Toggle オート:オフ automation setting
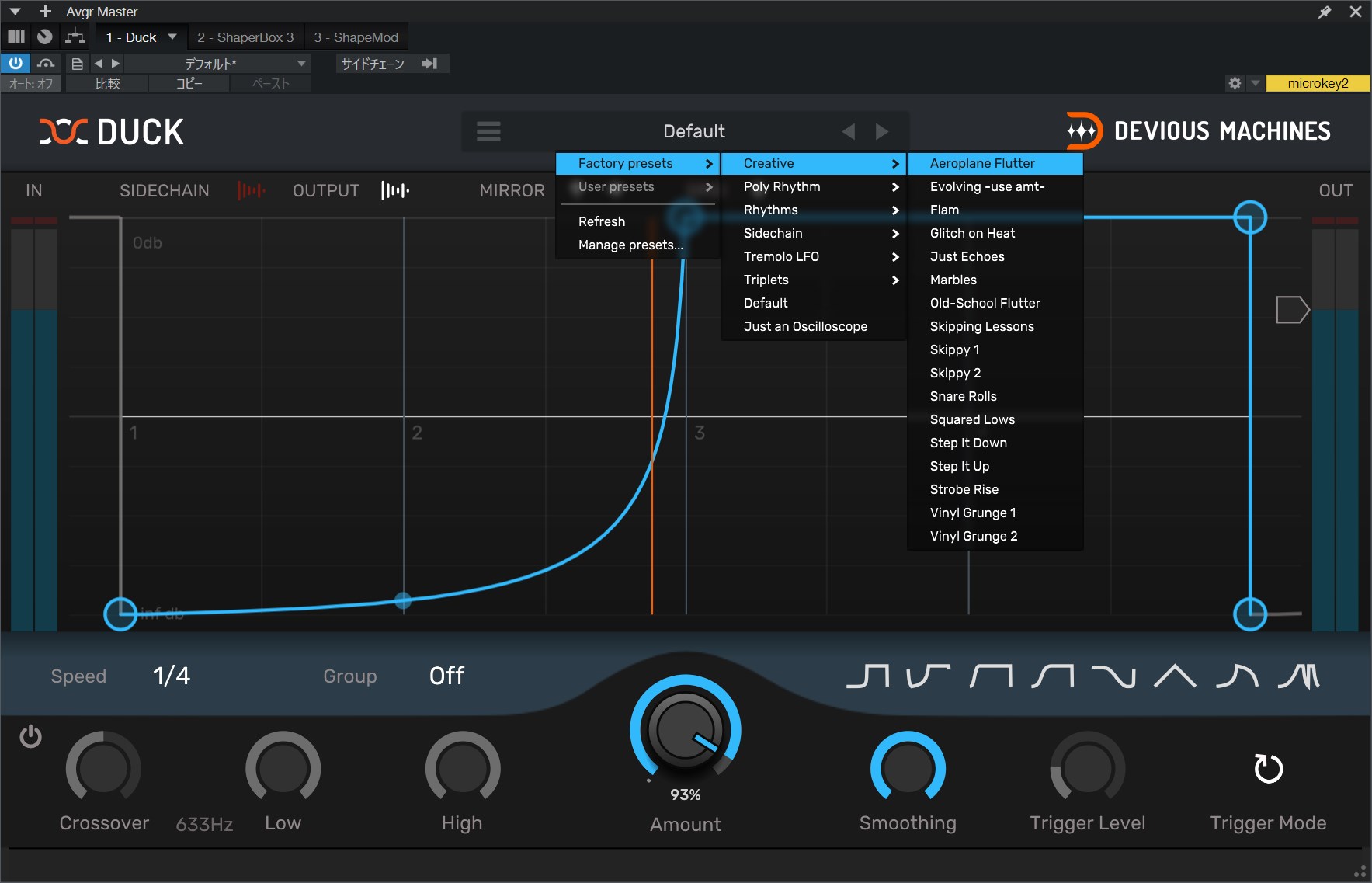 point(31,84)
